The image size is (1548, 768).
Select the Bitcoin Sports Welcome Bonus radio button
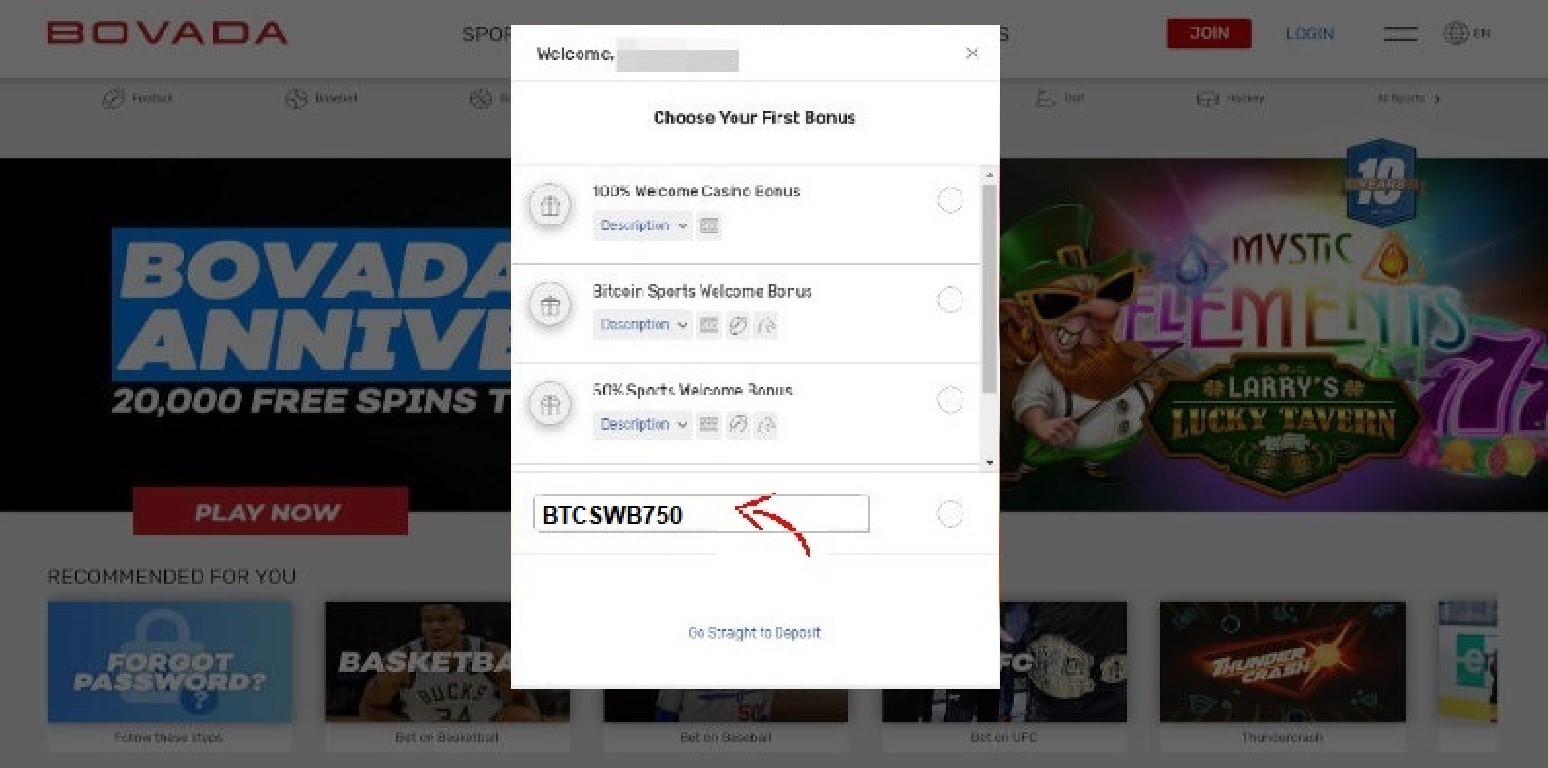pos(950,300)
